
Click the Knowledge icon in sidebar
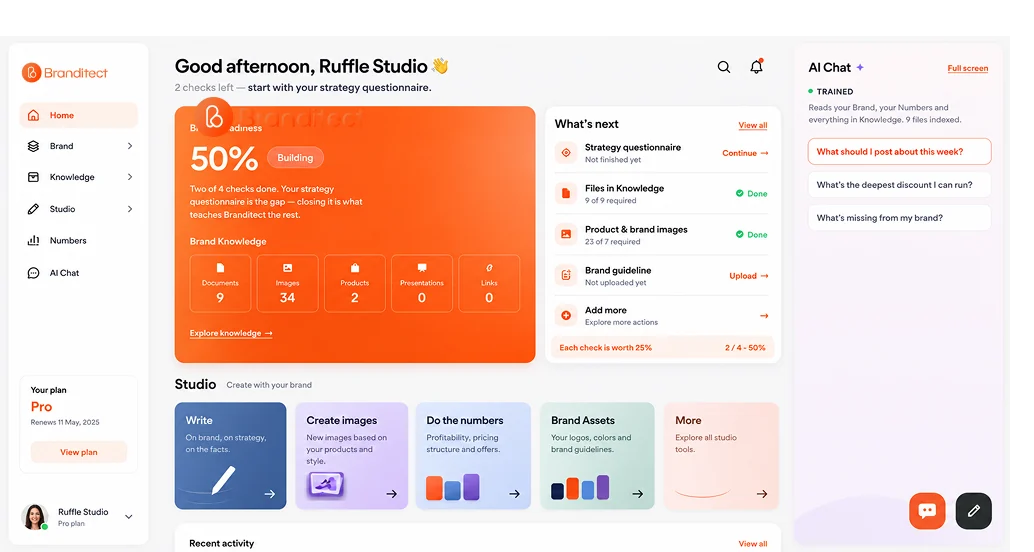pos(34,177)
